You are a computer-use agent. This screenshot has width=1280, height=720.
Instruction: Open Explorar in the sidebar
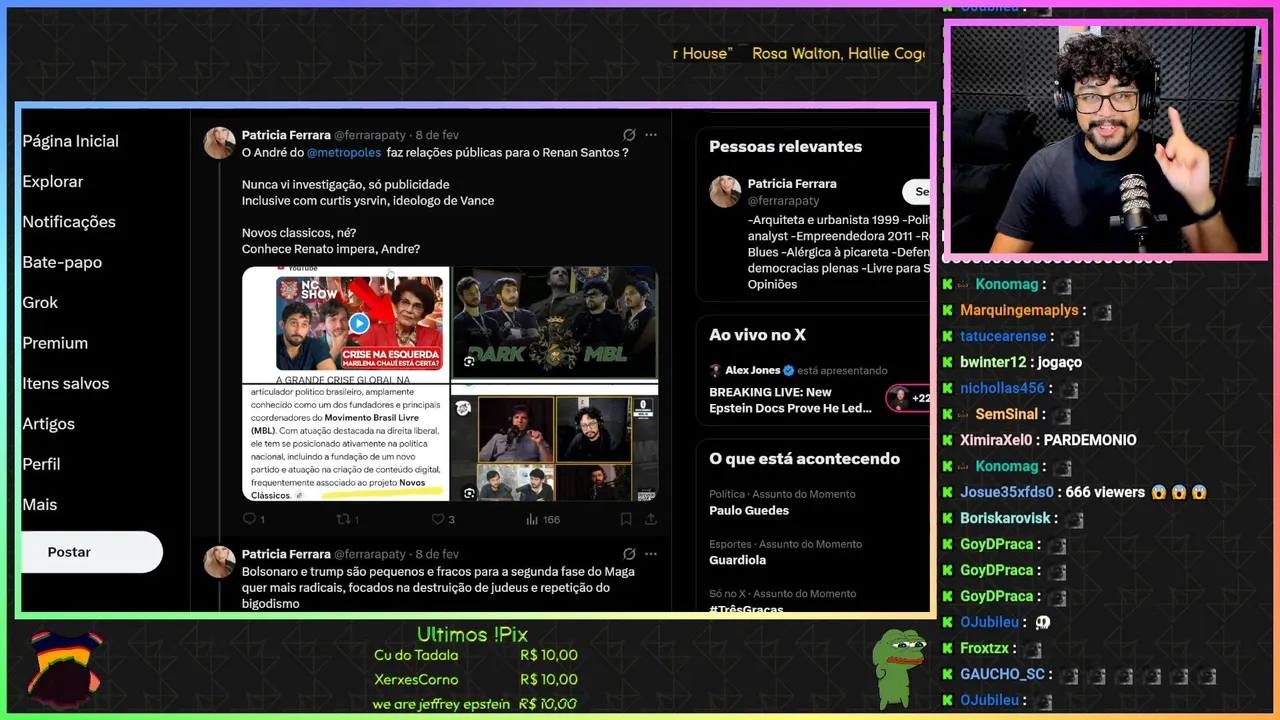[x=53, y=181]
